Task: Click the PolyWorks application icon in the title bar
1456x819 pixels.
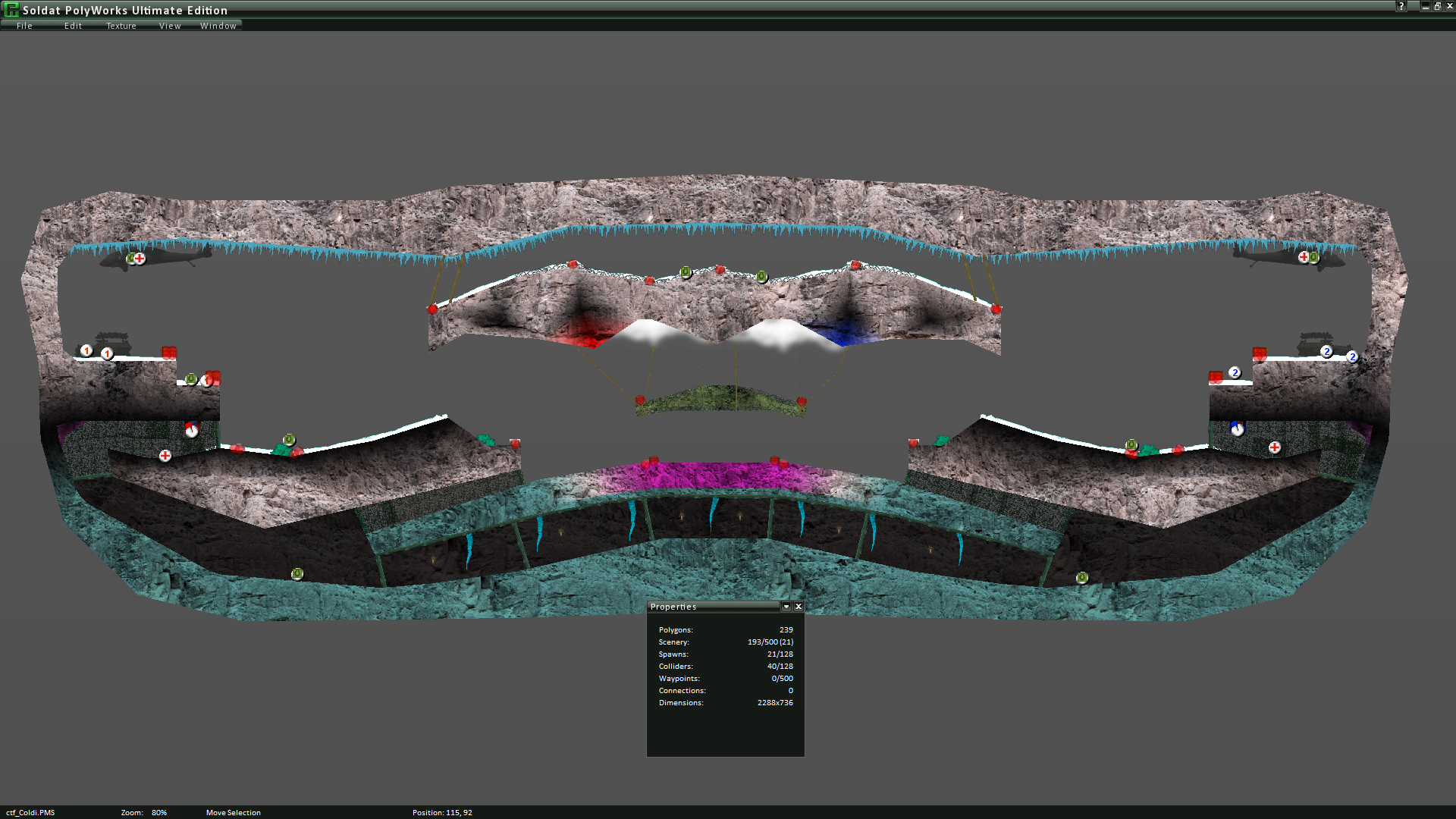Action: click(11, 10)
